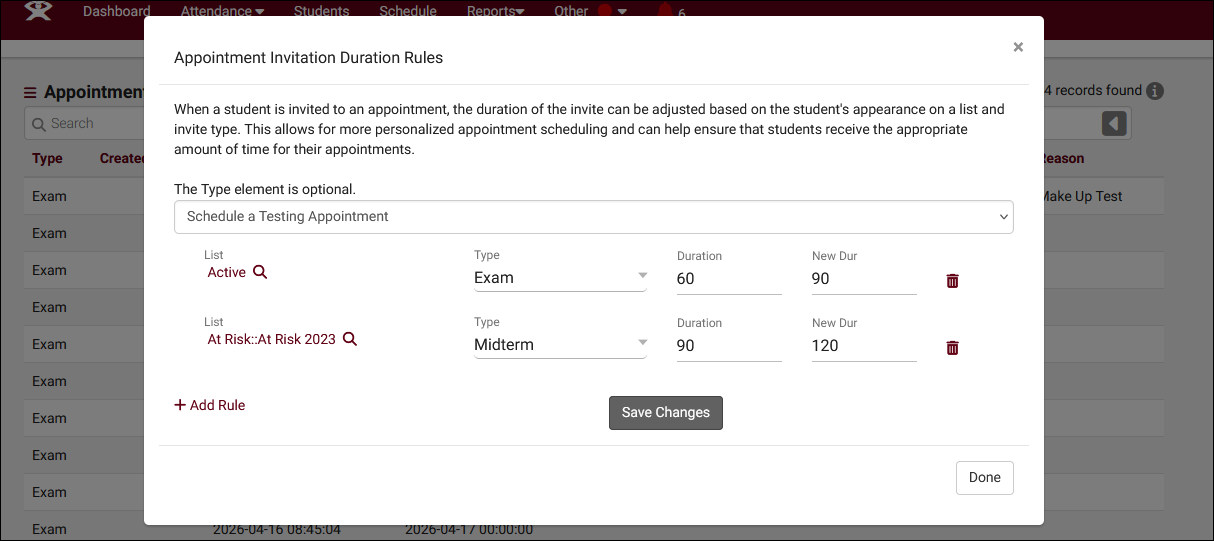Click the At Risk::At Risk 2023 list link
1214x541 pixels.
click(x=271, y=339)
